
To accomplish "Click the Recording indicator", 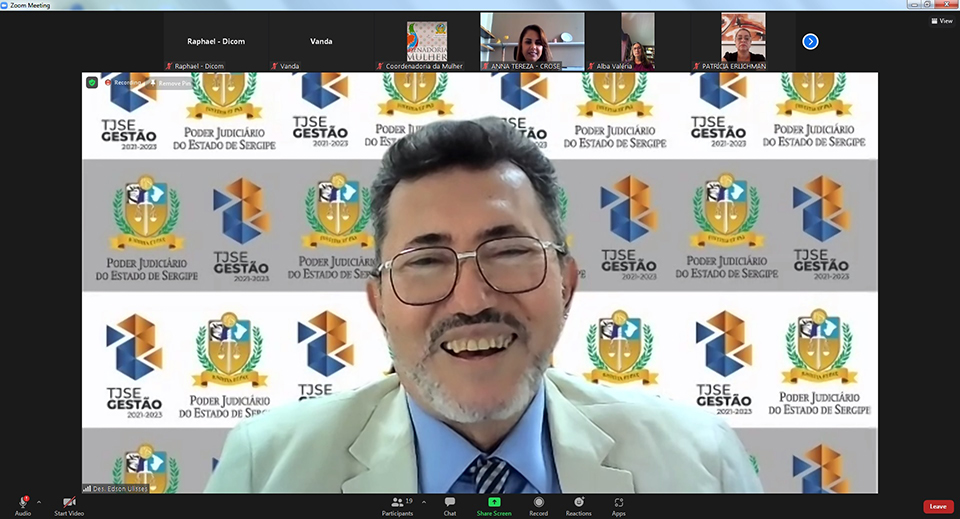I will pos(124,83).
